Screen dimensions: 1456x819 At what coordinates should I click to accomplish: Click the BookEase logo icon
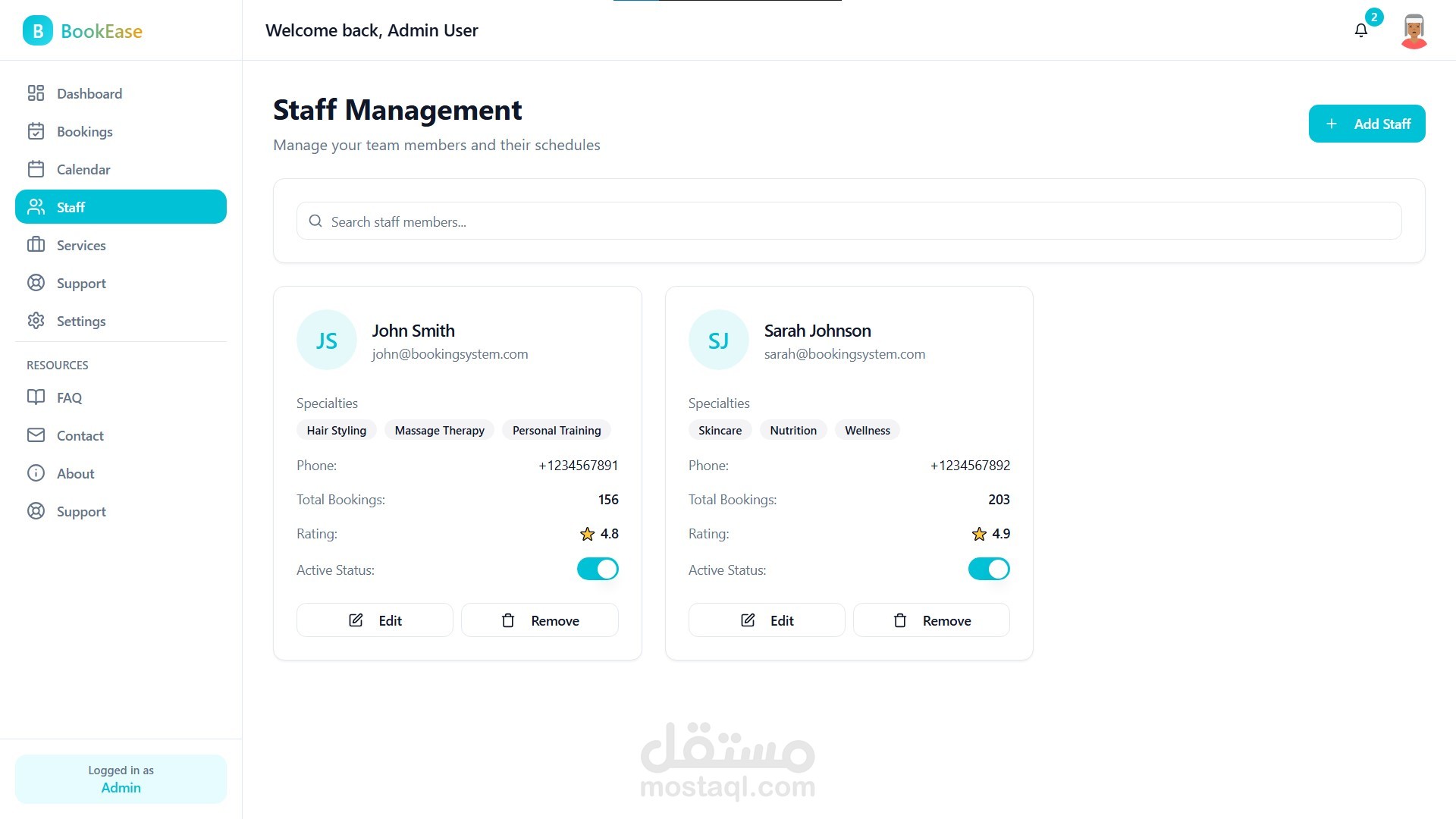[x=38, y=31]
